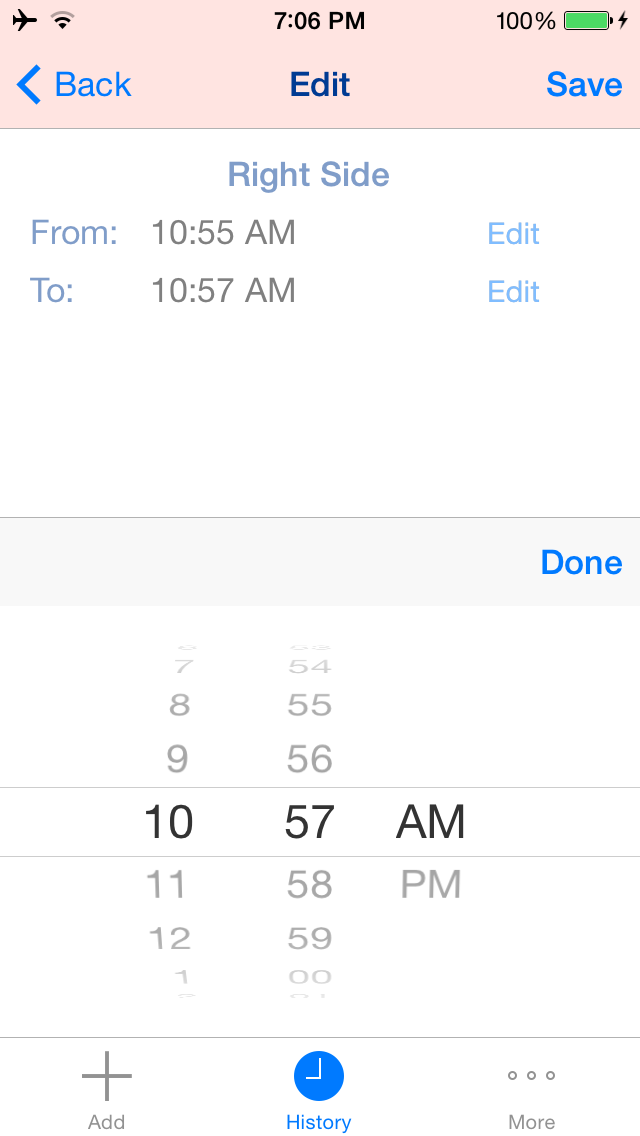
Task: Tap the Back chevron arrow
Action: (x=29, y=85)
